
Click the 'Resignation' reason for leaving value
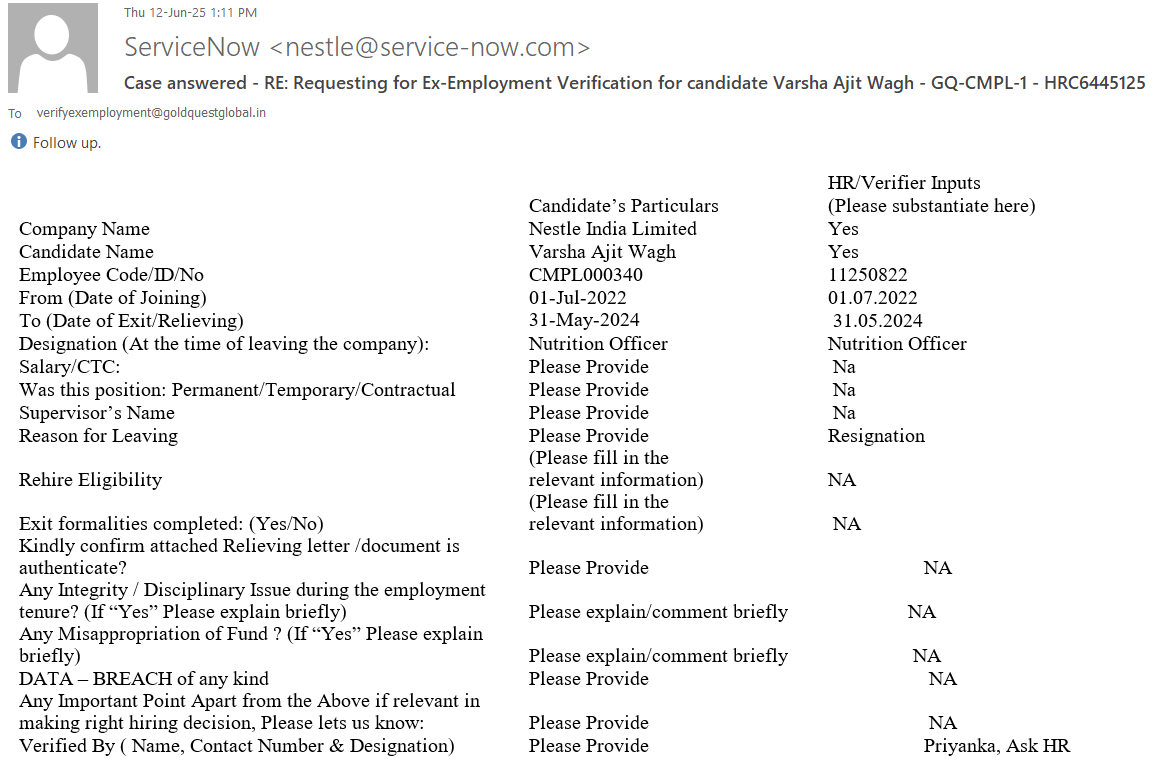click(876, 436)
